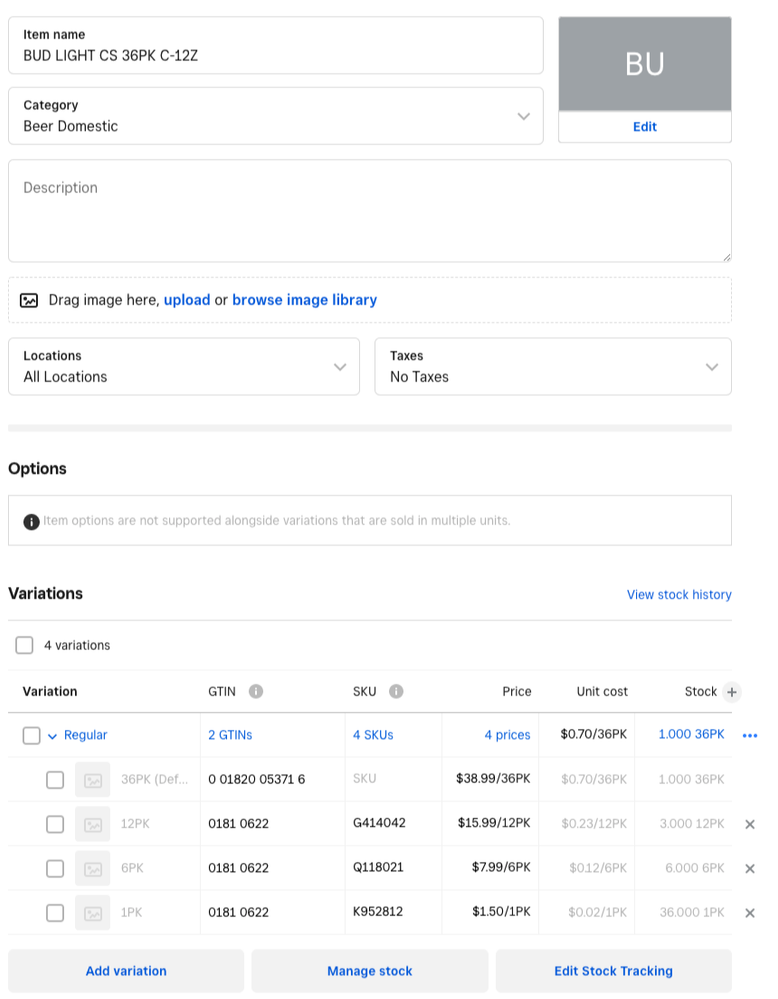Check the 1PK variation checkbox

click(55, 913)
